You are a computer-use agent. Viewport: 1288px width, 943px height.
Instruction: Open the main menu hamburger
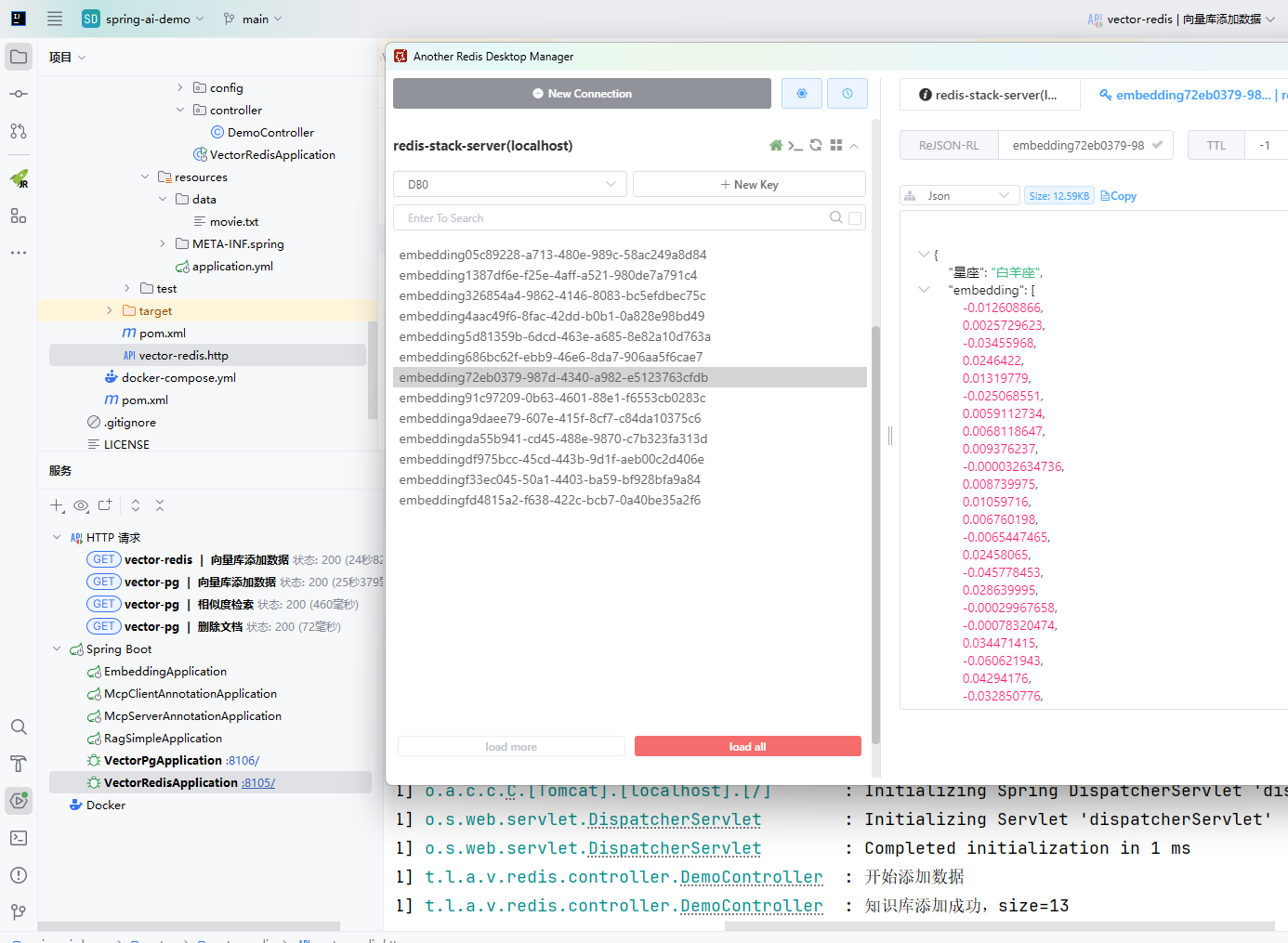(x=55, y=19)
